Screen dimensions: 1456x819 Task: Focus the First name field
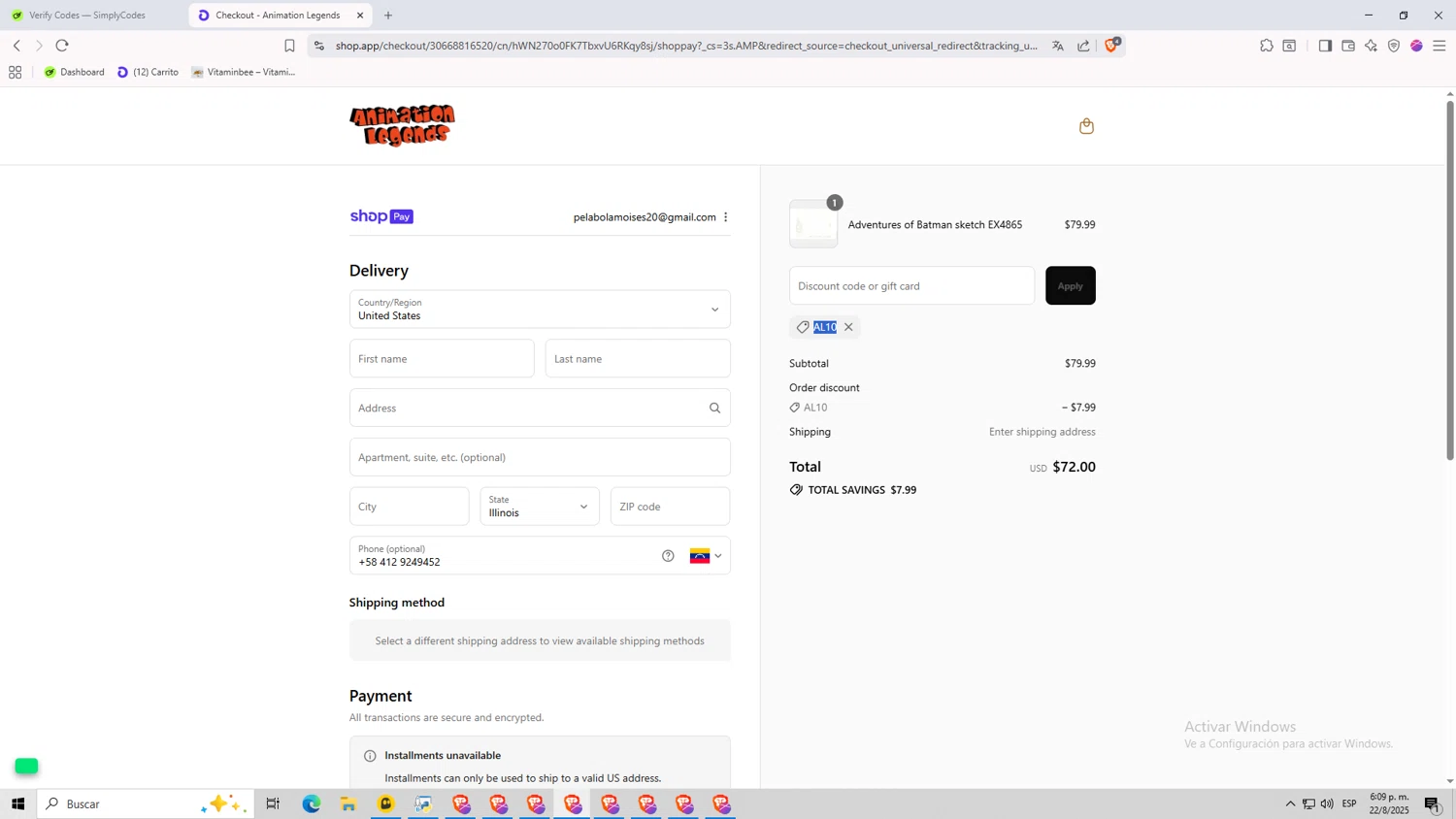coord(442,359)
